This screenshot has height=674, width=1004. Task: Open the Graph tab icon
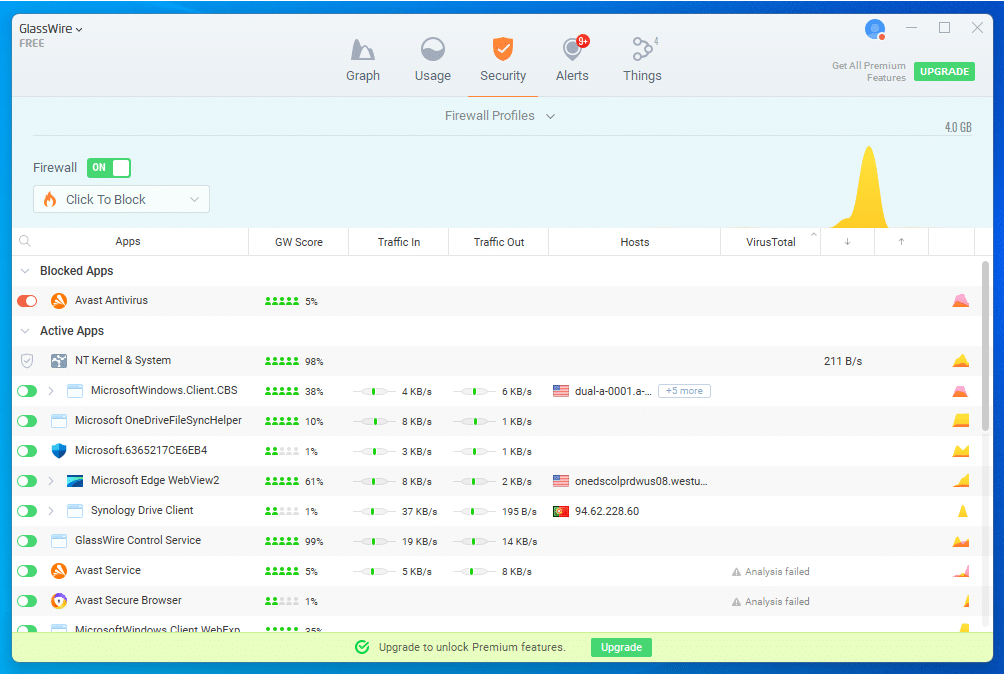(362, 50)
